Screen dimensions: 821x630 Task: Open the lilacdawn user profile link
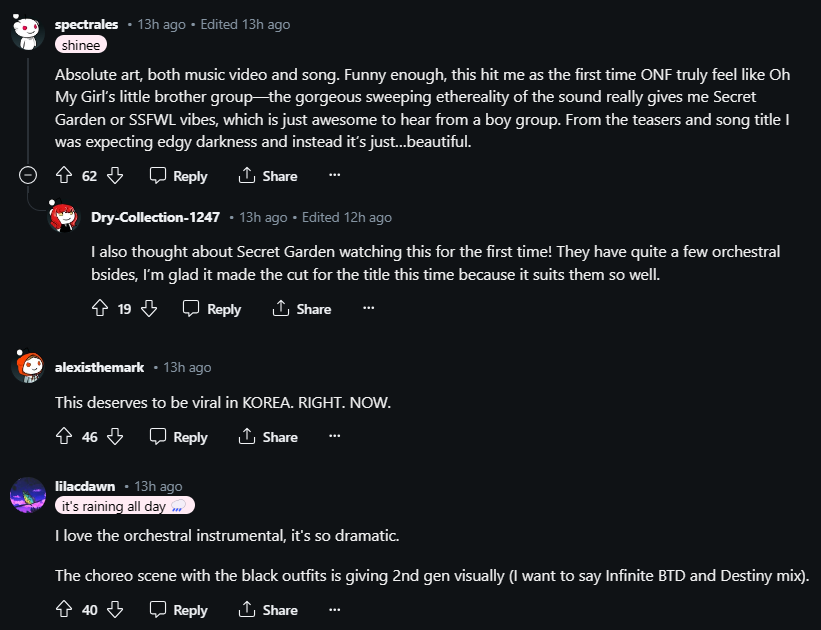(x=85, y=486)
